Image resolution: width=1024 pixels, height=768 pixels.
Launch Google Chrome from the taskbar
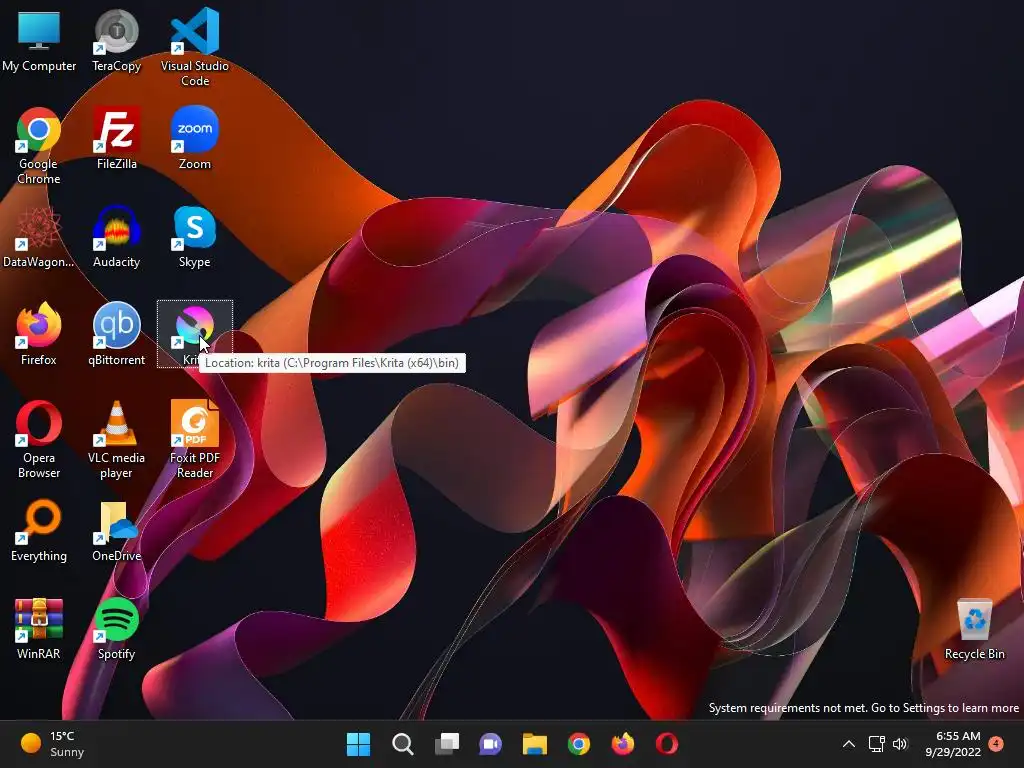pyautogui.click(x=579, y=744)
